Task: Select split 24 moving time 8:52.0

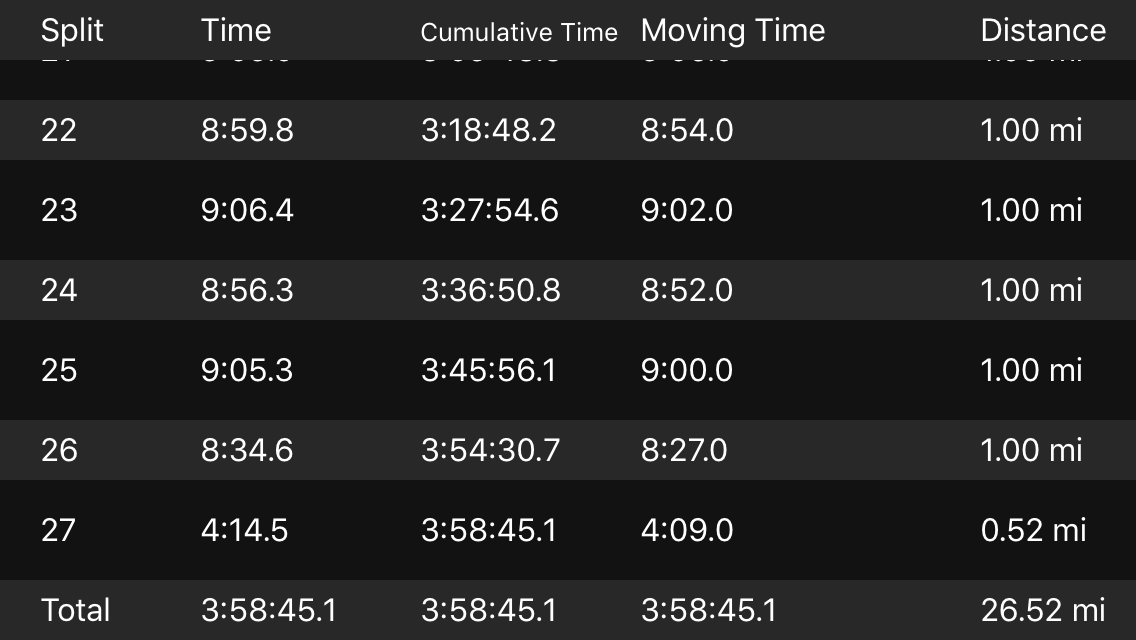Action: (x=686, y=290)
